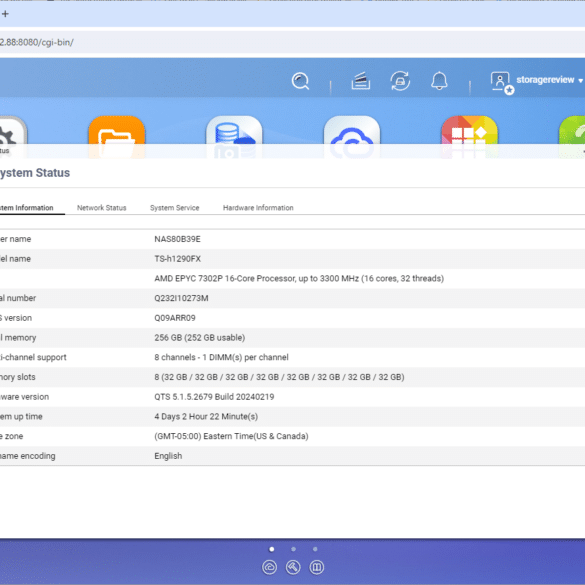Open Storage & Snapshots app icon

(x=234, y=137)
